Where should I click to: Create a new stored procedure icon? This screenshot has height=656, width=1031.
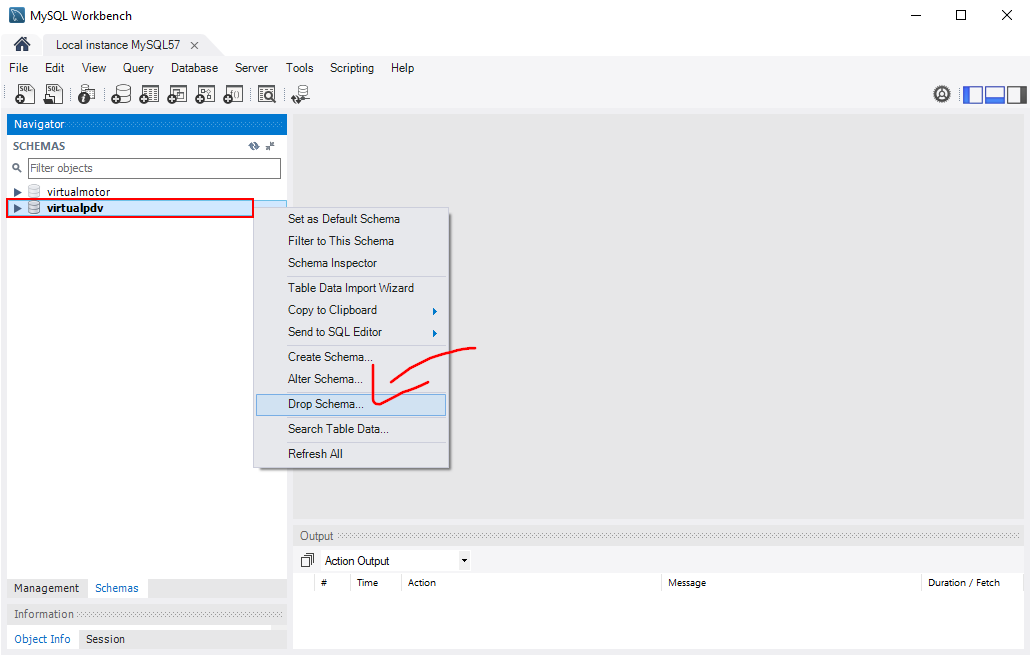(x=205, y=94)
